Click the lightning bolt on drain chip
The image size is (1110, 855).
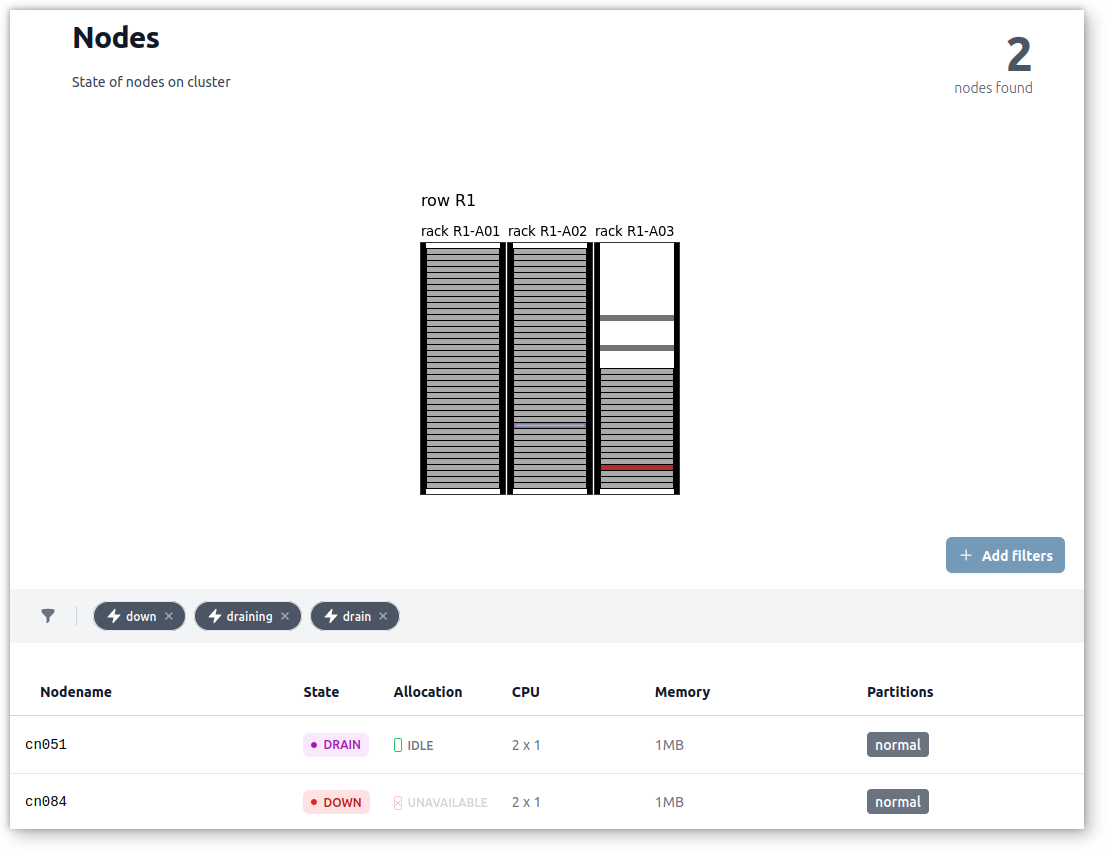tap(331, 616)
